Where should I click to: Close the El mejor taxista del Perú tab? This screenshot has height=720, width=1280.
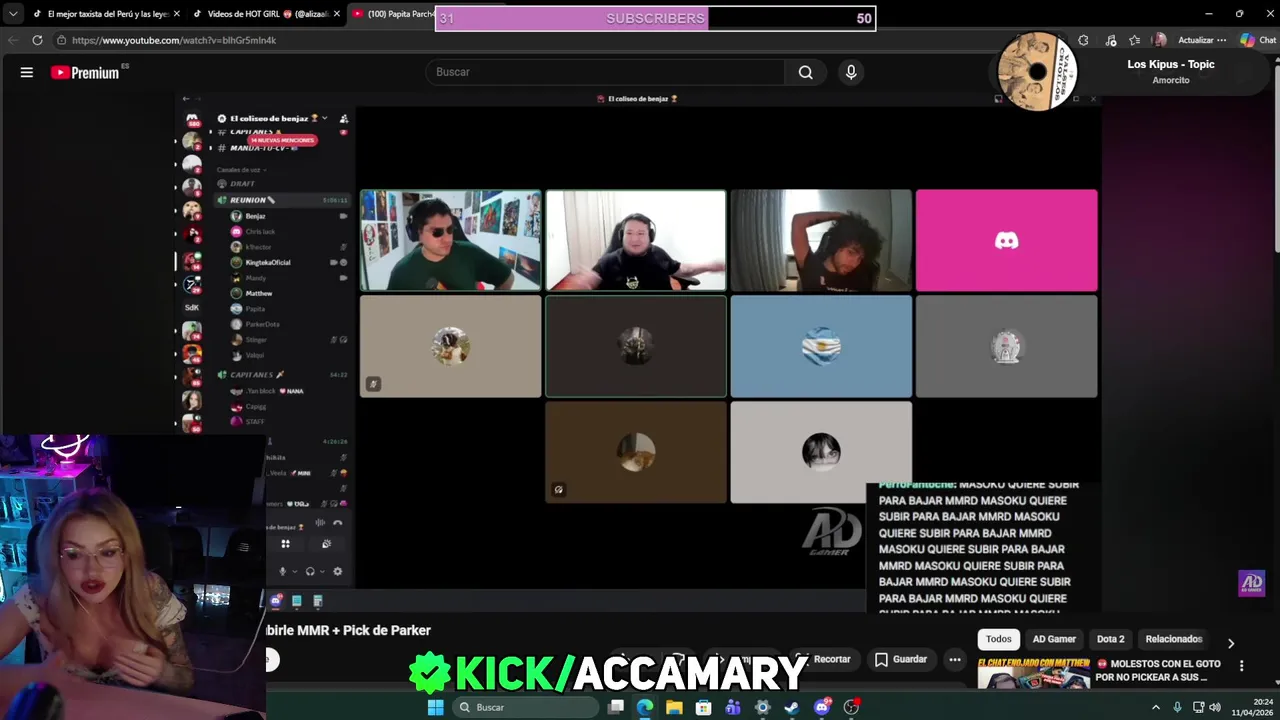point(177,14)
